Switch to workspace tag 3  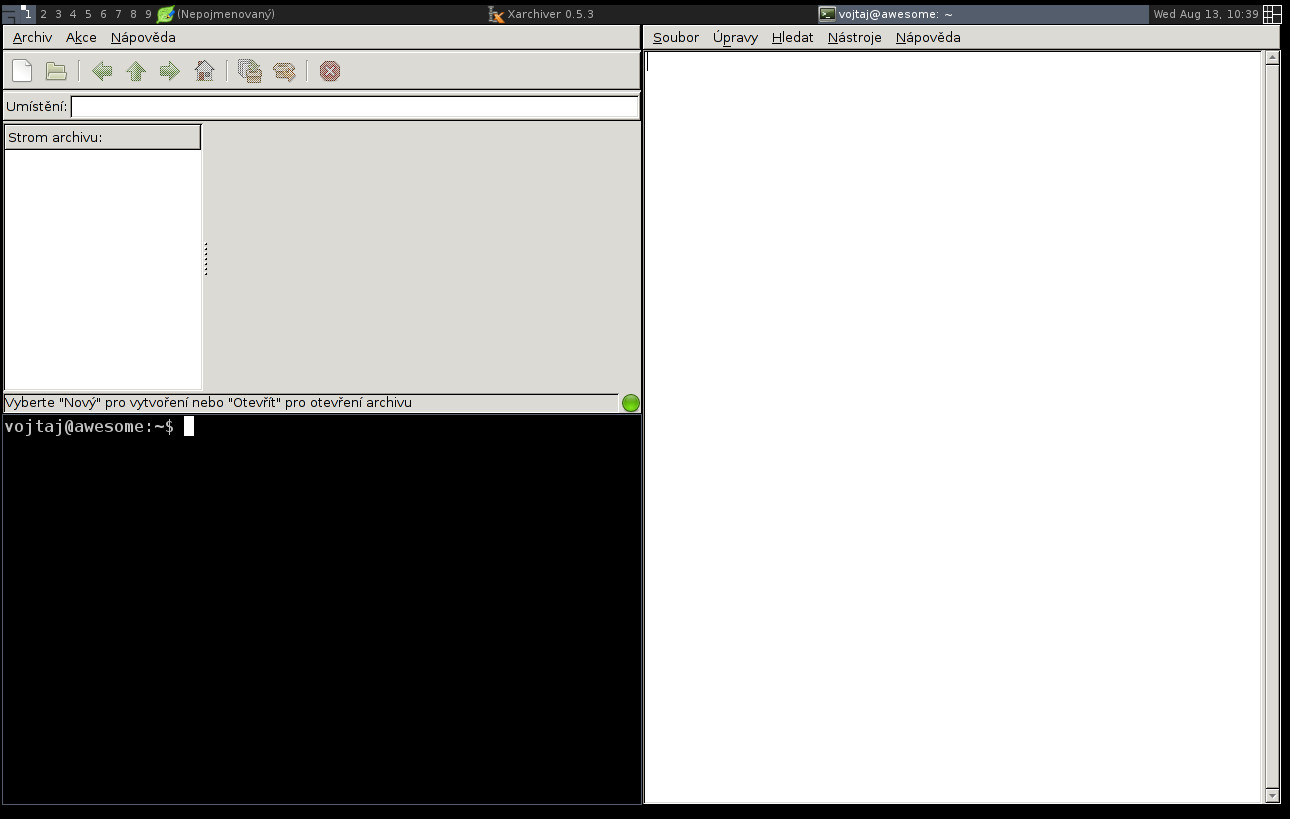[x=58, y=14]
